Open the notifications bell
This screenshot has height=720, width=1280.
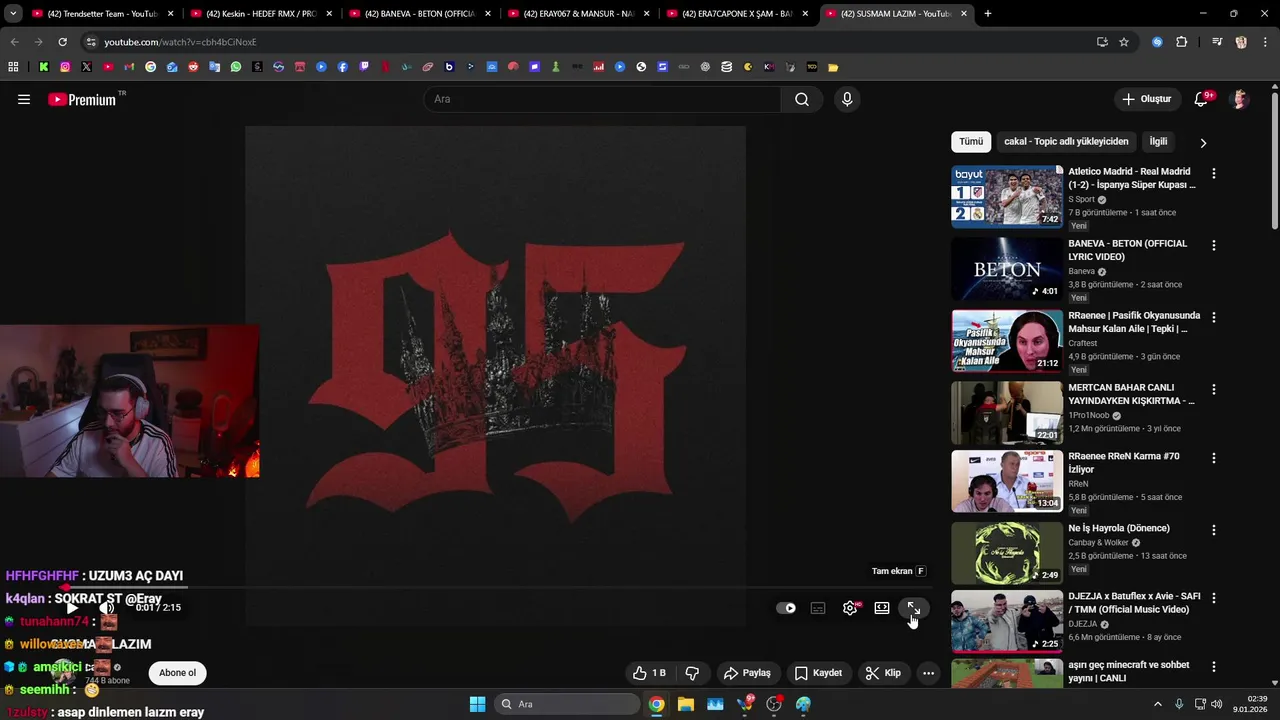tap(1202, 99)
